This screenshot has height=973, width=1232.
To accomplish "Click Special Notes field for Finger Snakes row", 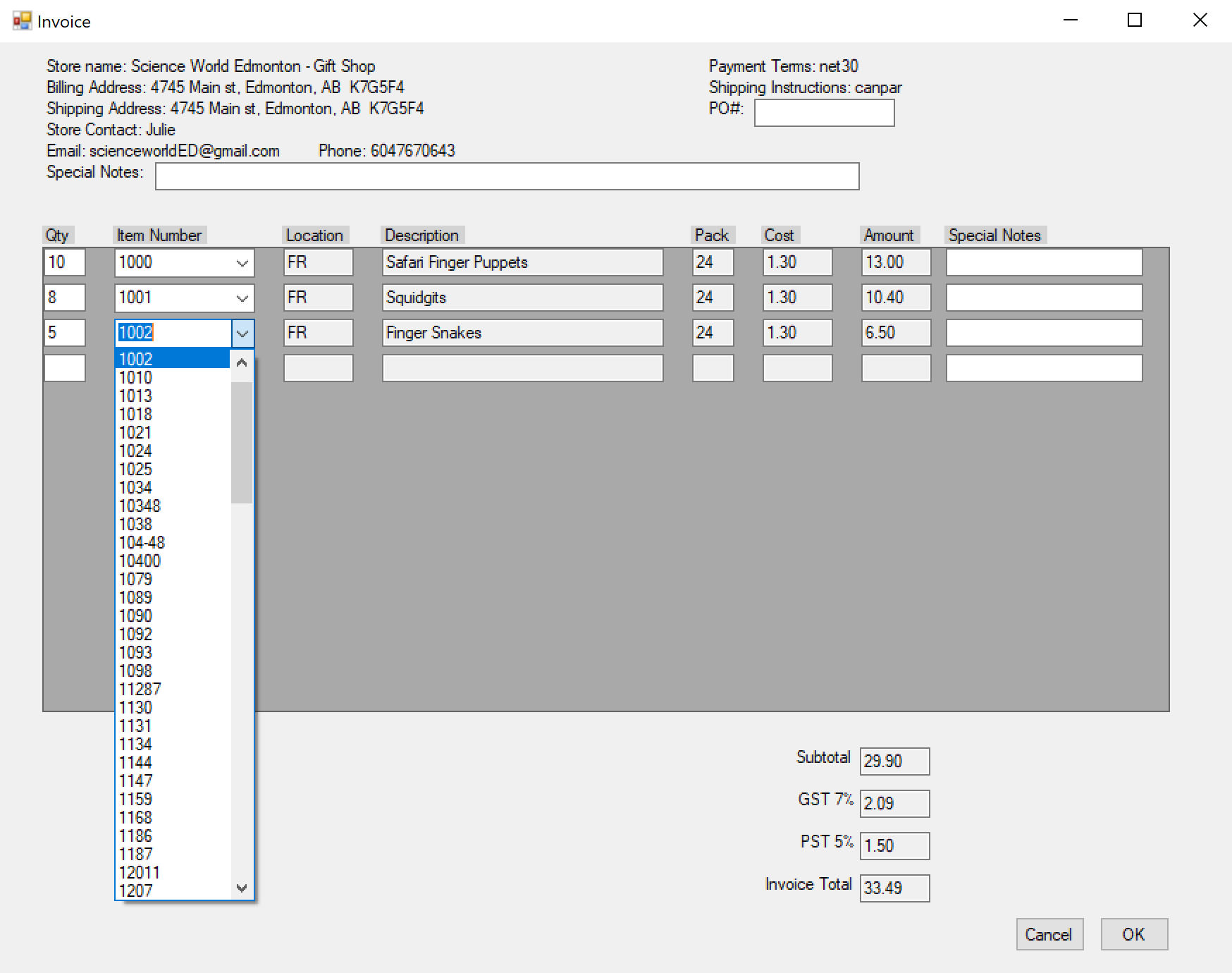I will [x=1044, y=333].
